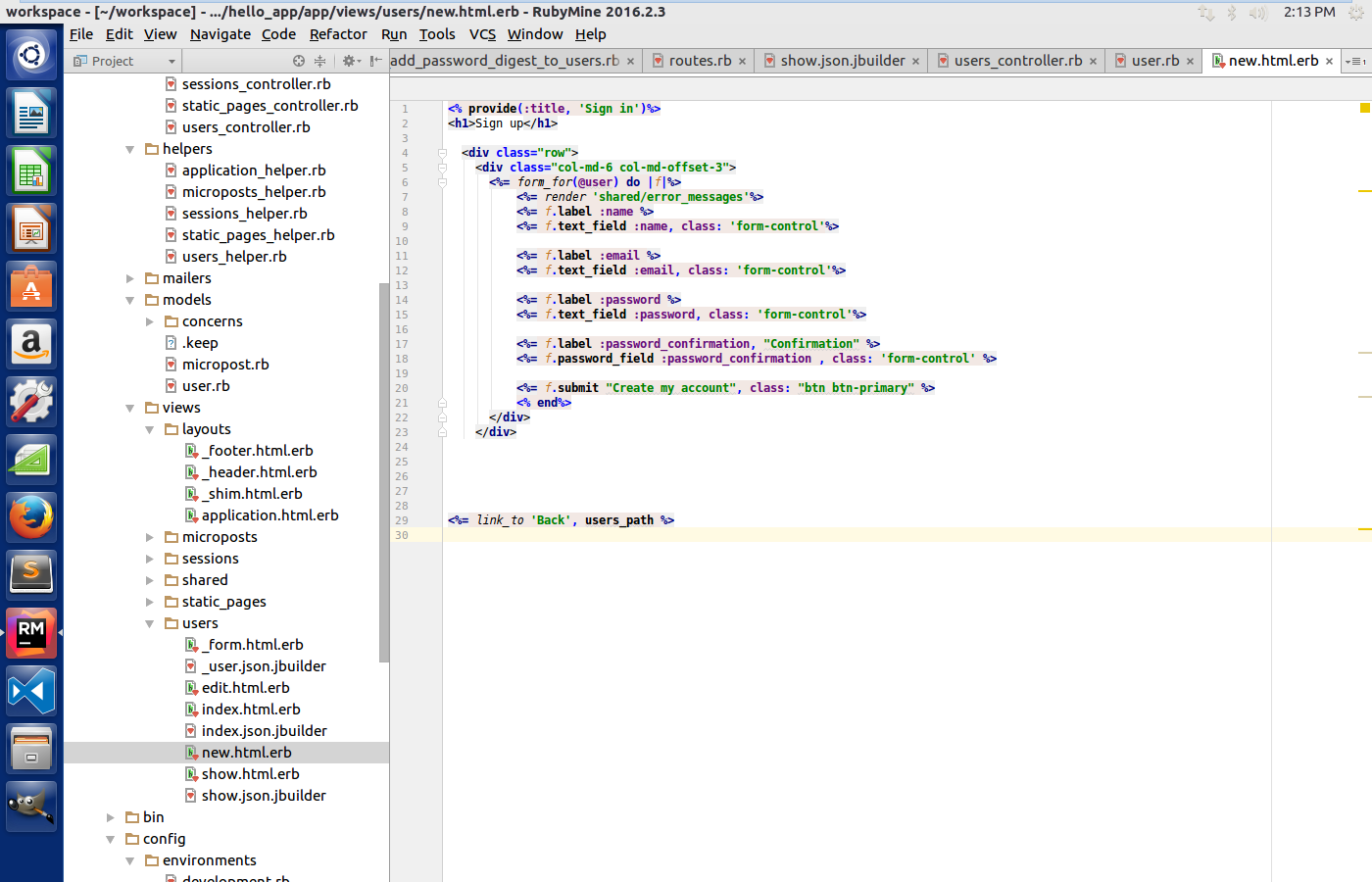Expand the shared folder

tap(149, 581)
